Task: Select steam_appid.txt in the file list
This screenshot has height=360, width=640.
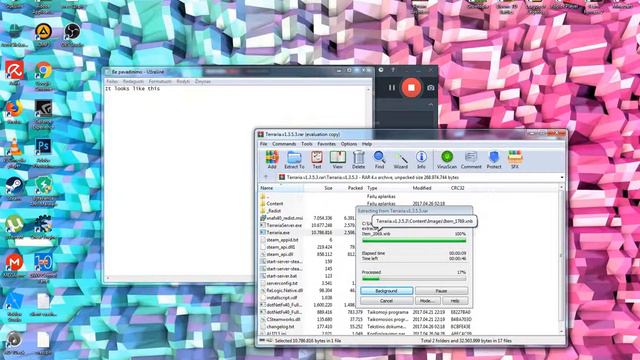Action: 282,240
